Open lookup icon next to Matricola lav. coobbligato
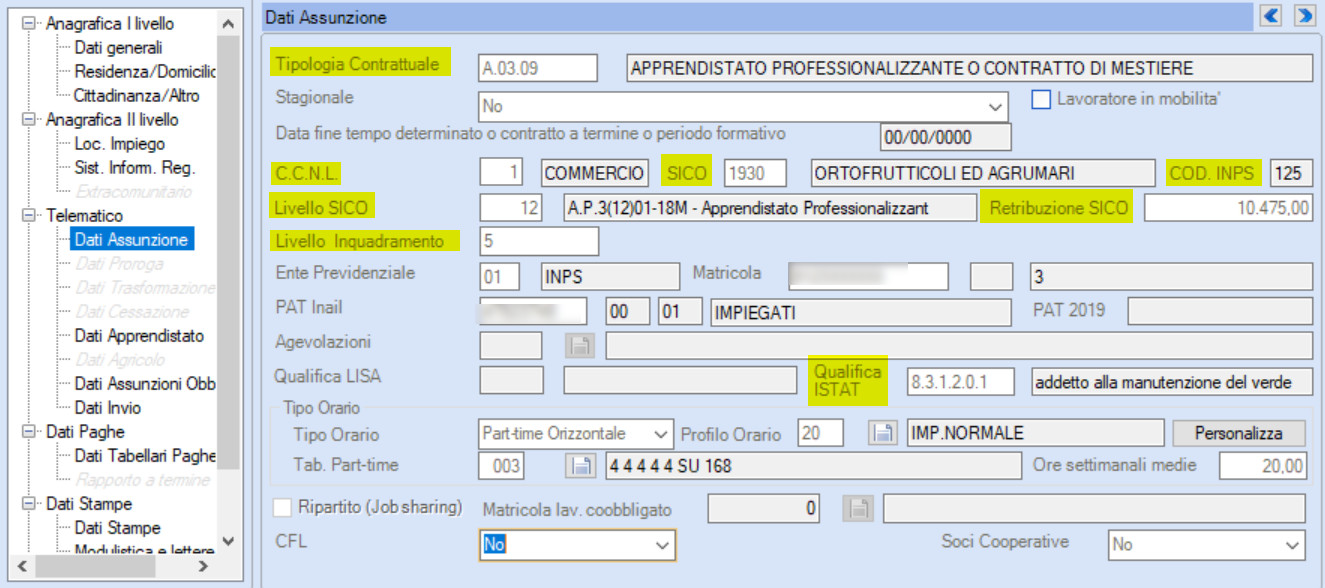Viewport: 1325px width, 588px height. (x=856, y=509)
